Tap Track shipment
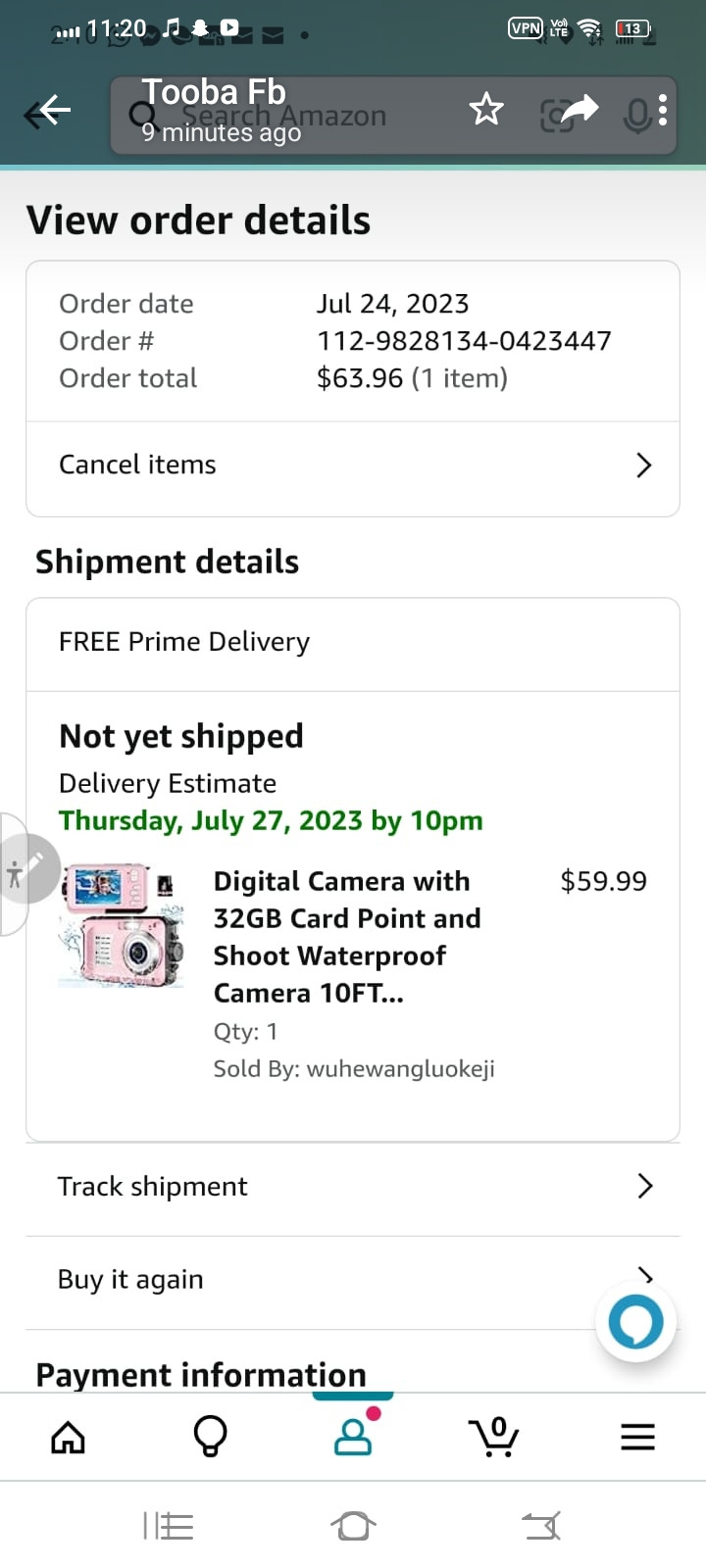Image resolution: width=706 pixels, height=1568 pixels. click(x=153, y=1186)
